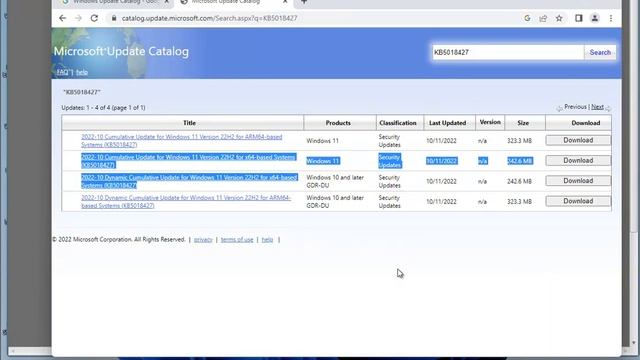Focus the KB5018427 search box
This screenshot has height=360, width=640.
pyautogui.click(x=508, y=52)
